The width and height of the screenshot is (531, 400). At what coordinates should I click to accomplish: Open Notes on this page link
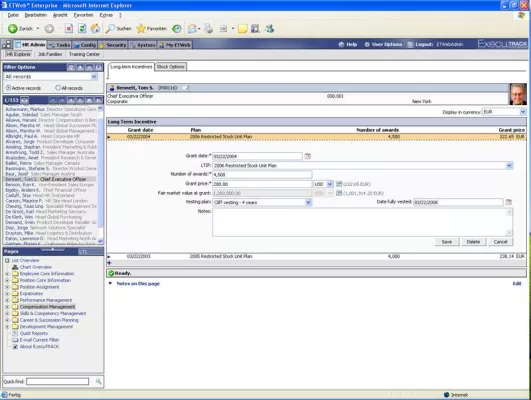tap(138, 283)
